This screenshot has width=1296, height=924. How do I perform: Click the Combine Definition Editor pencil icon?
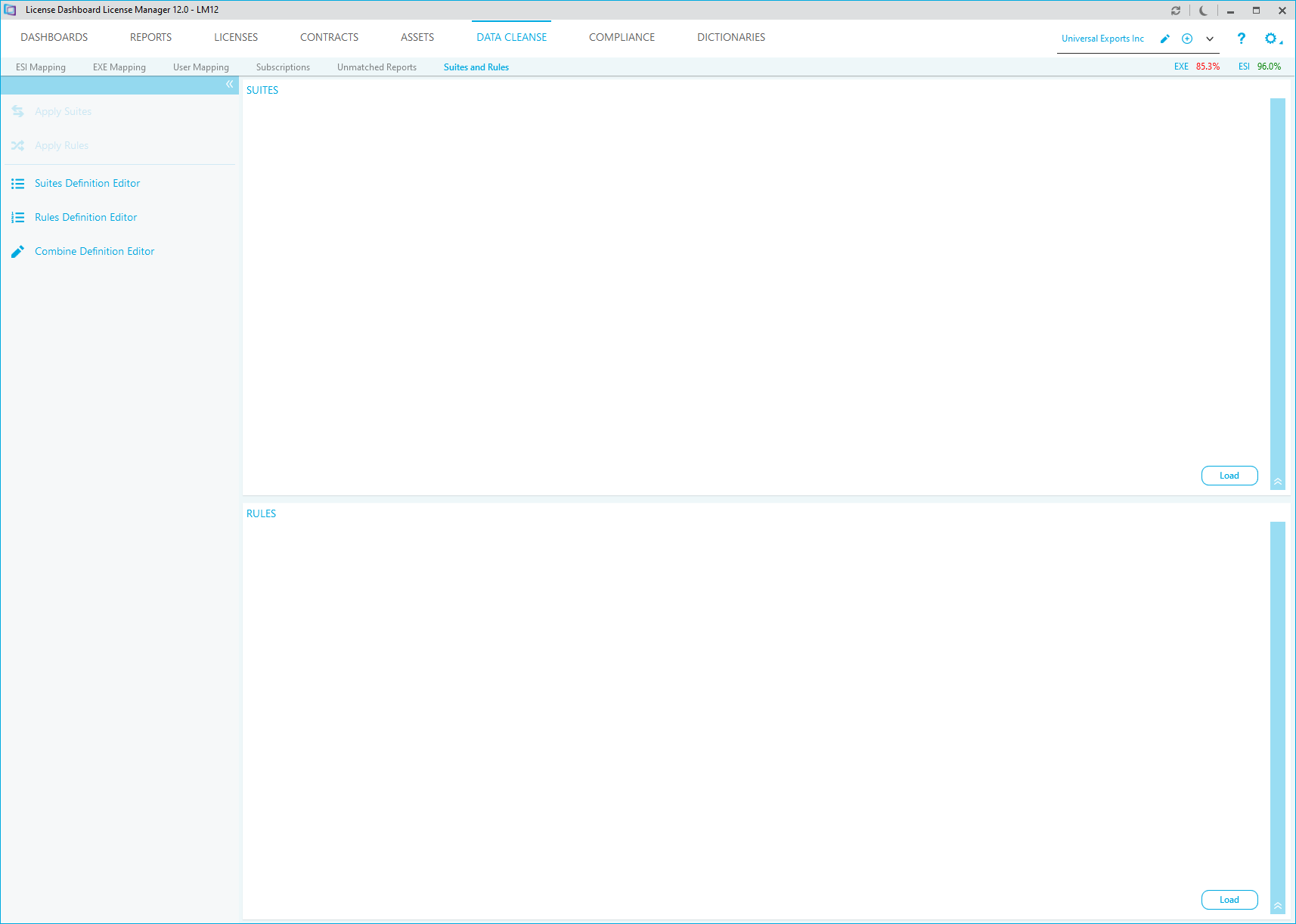coord(18,252)
